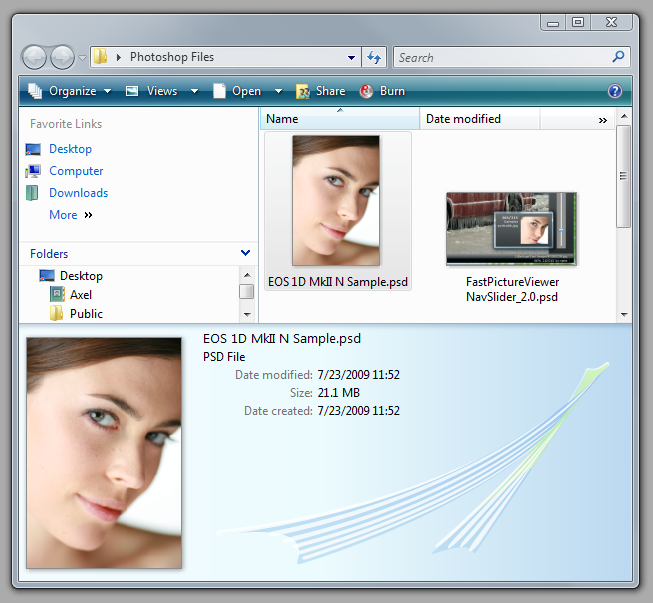The image size is (653, 603).
Task: Click the Public folder icon
Action: point(56,313)
